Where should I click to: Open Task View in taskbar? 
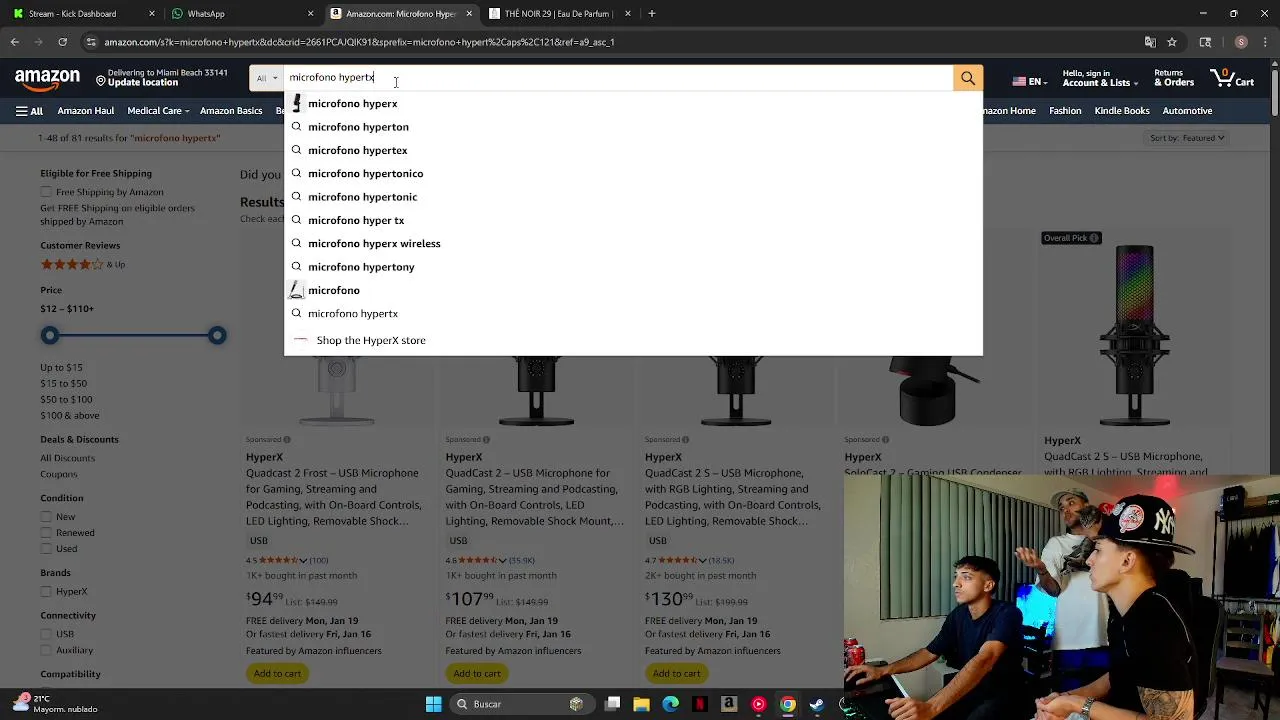[613, 704]
